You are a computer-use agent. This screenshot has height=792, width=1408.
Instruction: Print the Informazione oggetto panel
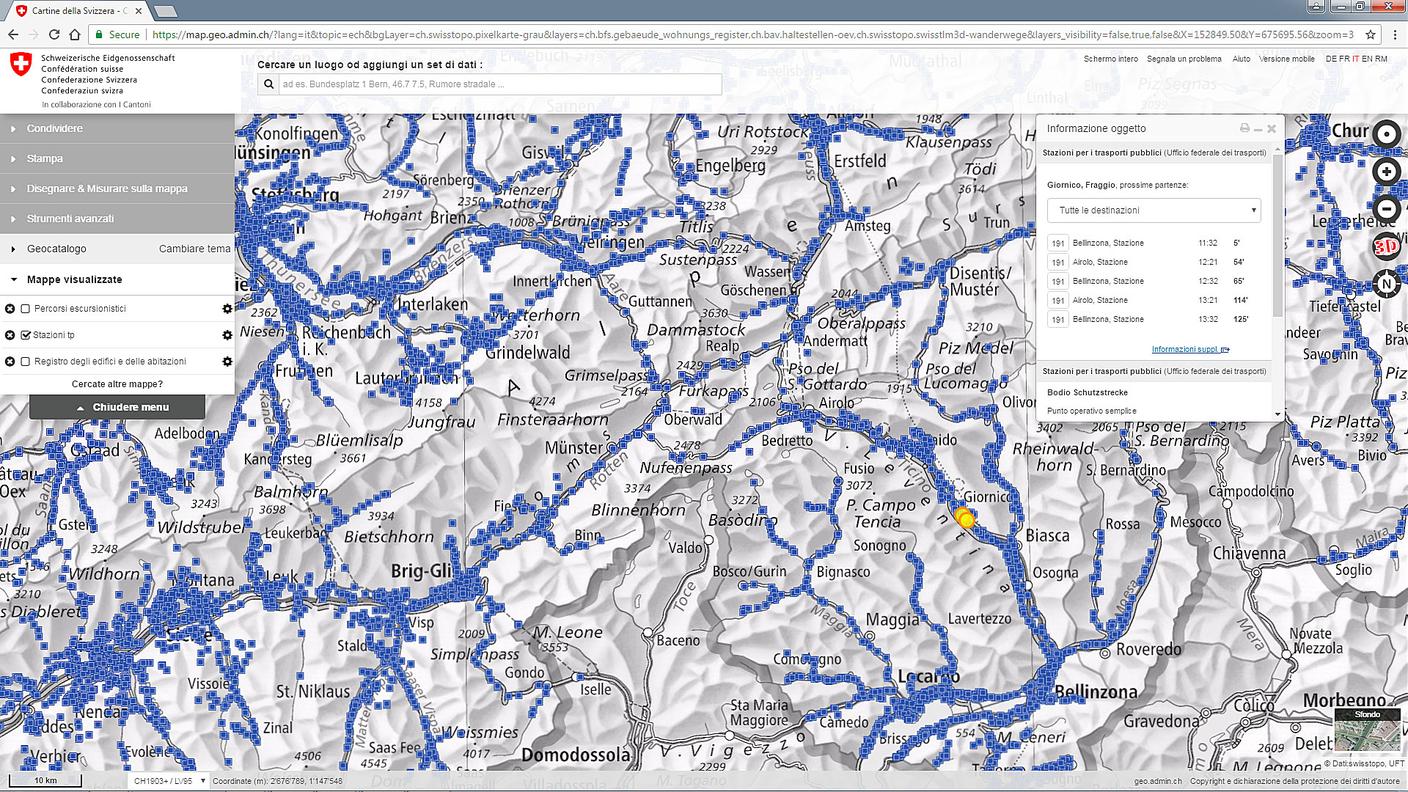tap(1244, 128)
